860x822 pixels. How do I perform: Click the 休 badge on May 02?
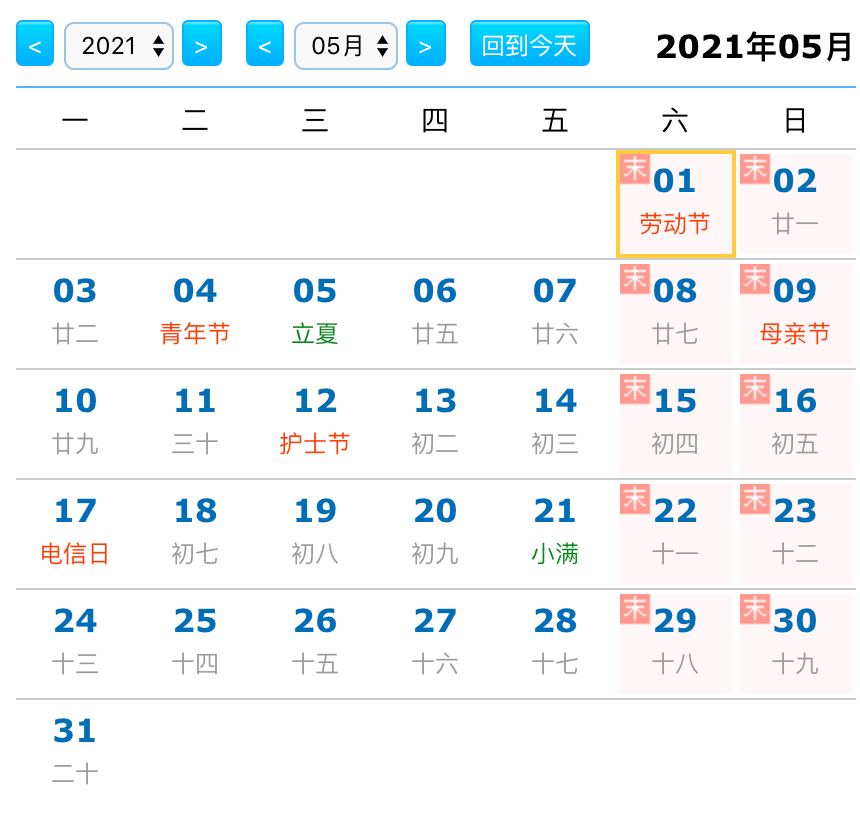(x=755, y=169)
